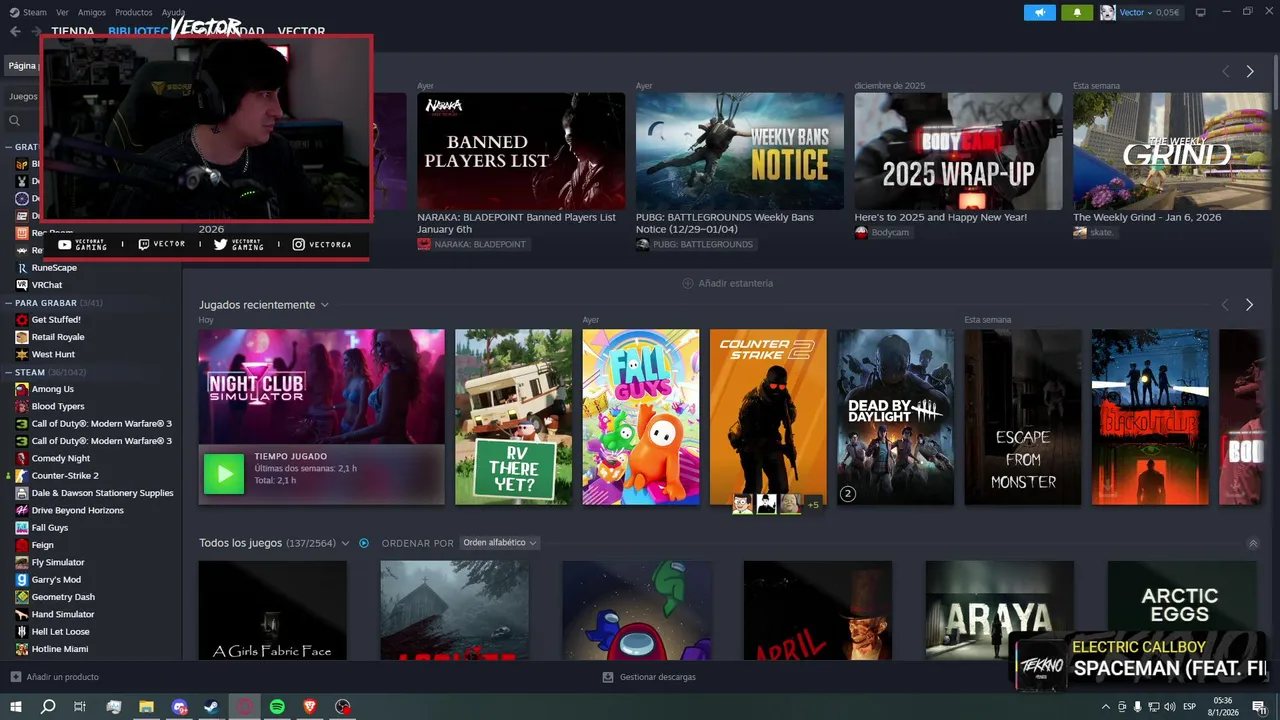Open the Windows Start menu
Viewport: 1280px width, 720px height.
[x=15, y=707]
